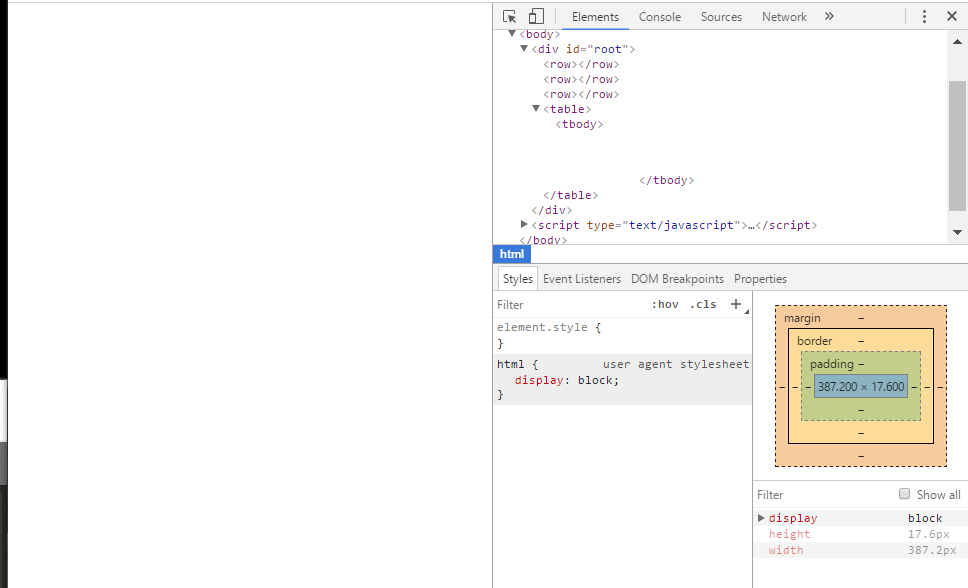
Task: Click the element.style rule
Action: (x=549, y=327)
